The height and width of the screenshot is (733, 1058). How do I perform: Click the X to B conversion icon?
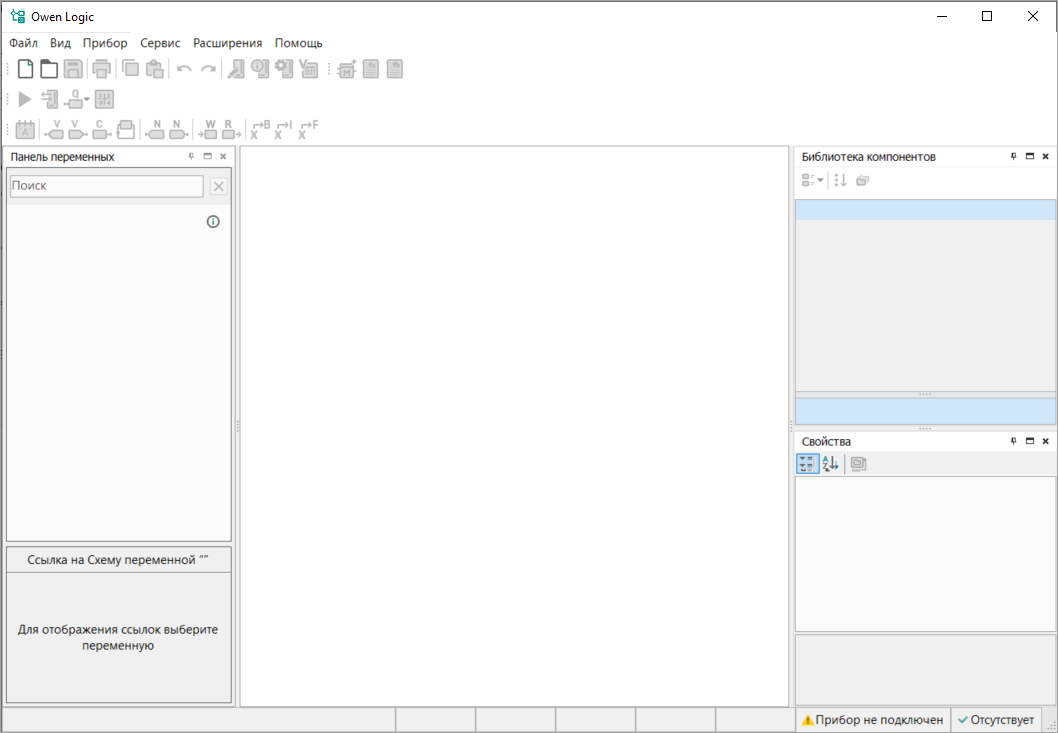click(x=260, y=130)
